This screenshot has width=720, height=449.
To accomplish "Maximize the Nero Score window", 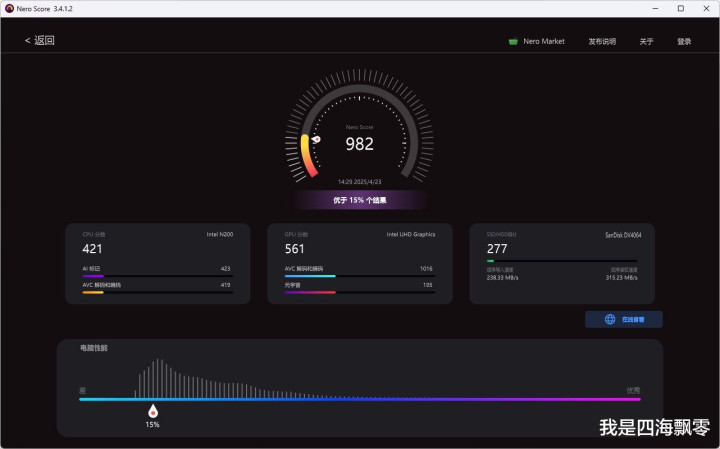I will (x=681, y=9).
